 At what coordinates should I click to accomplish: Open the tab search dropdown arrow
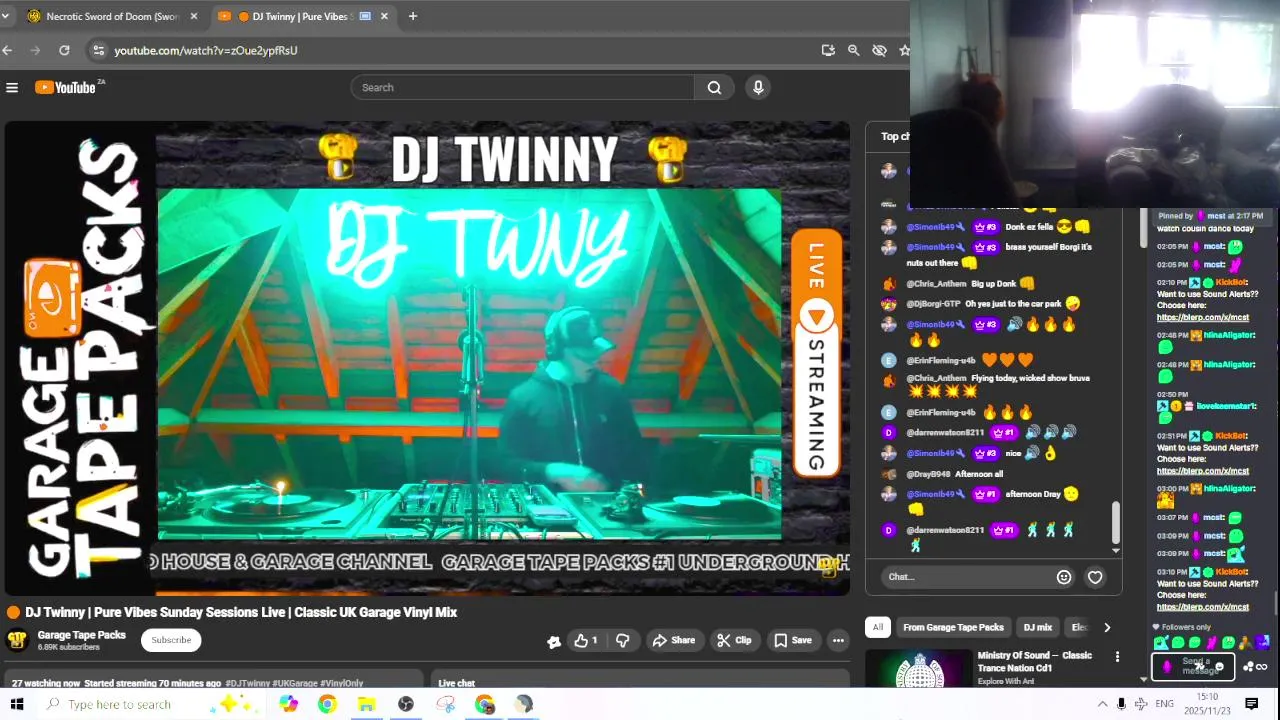[x=5, y=16]
